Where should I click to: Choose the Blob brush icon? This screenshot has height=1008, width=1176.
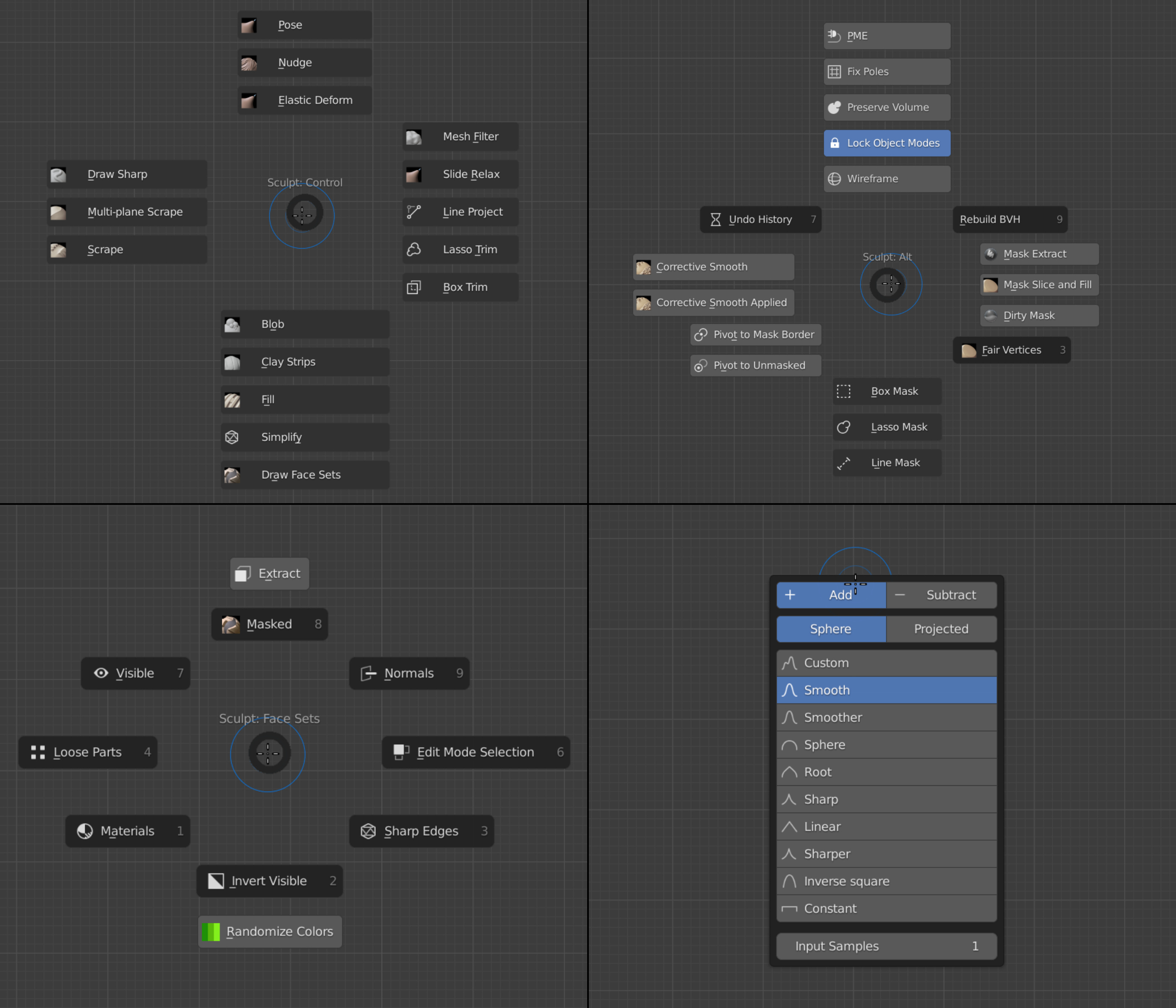coord(232,324)
